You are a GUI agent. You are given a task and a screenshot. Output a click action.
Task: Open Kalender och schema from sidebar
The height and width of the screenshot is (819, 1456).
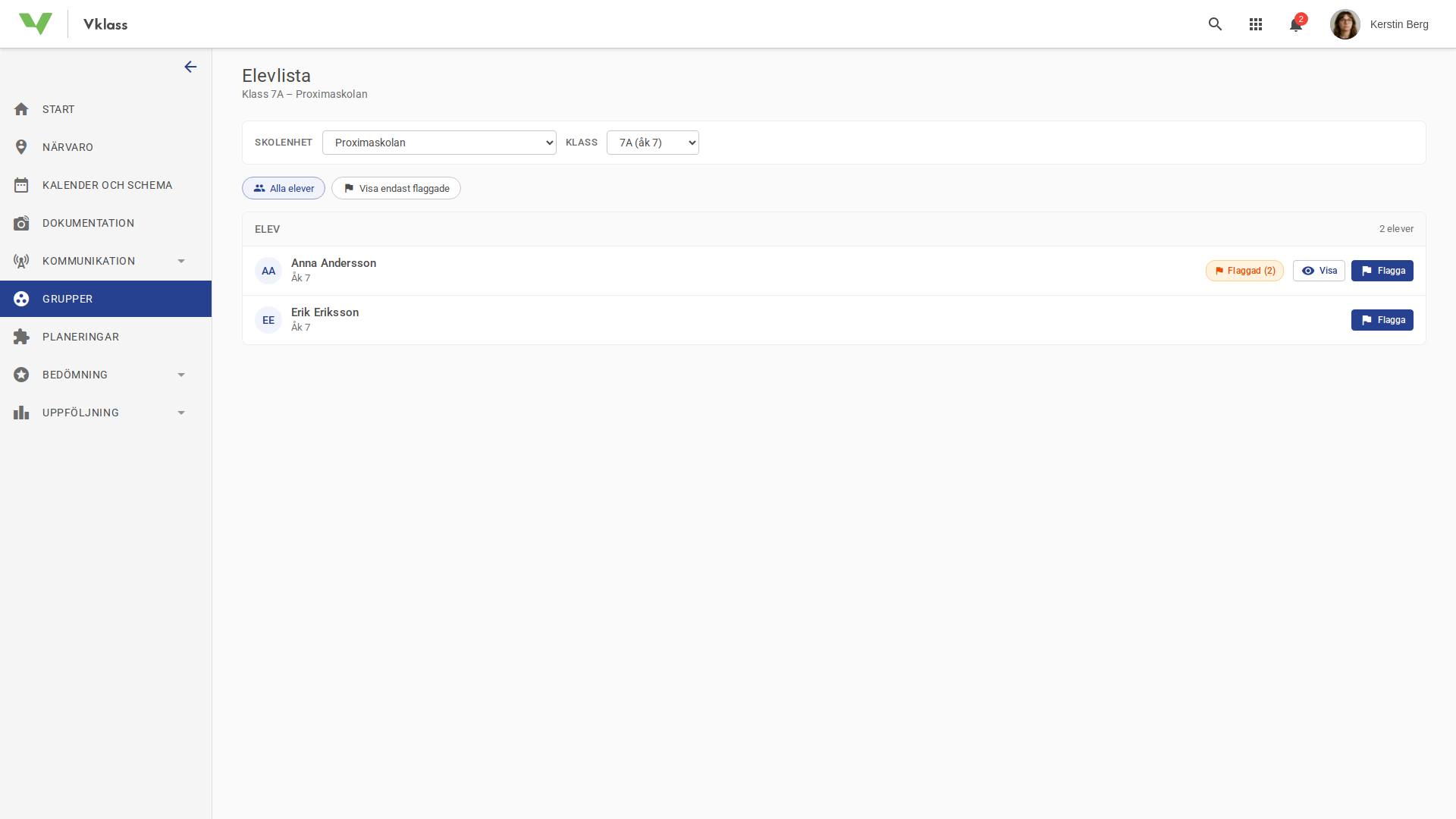[108, 184]
